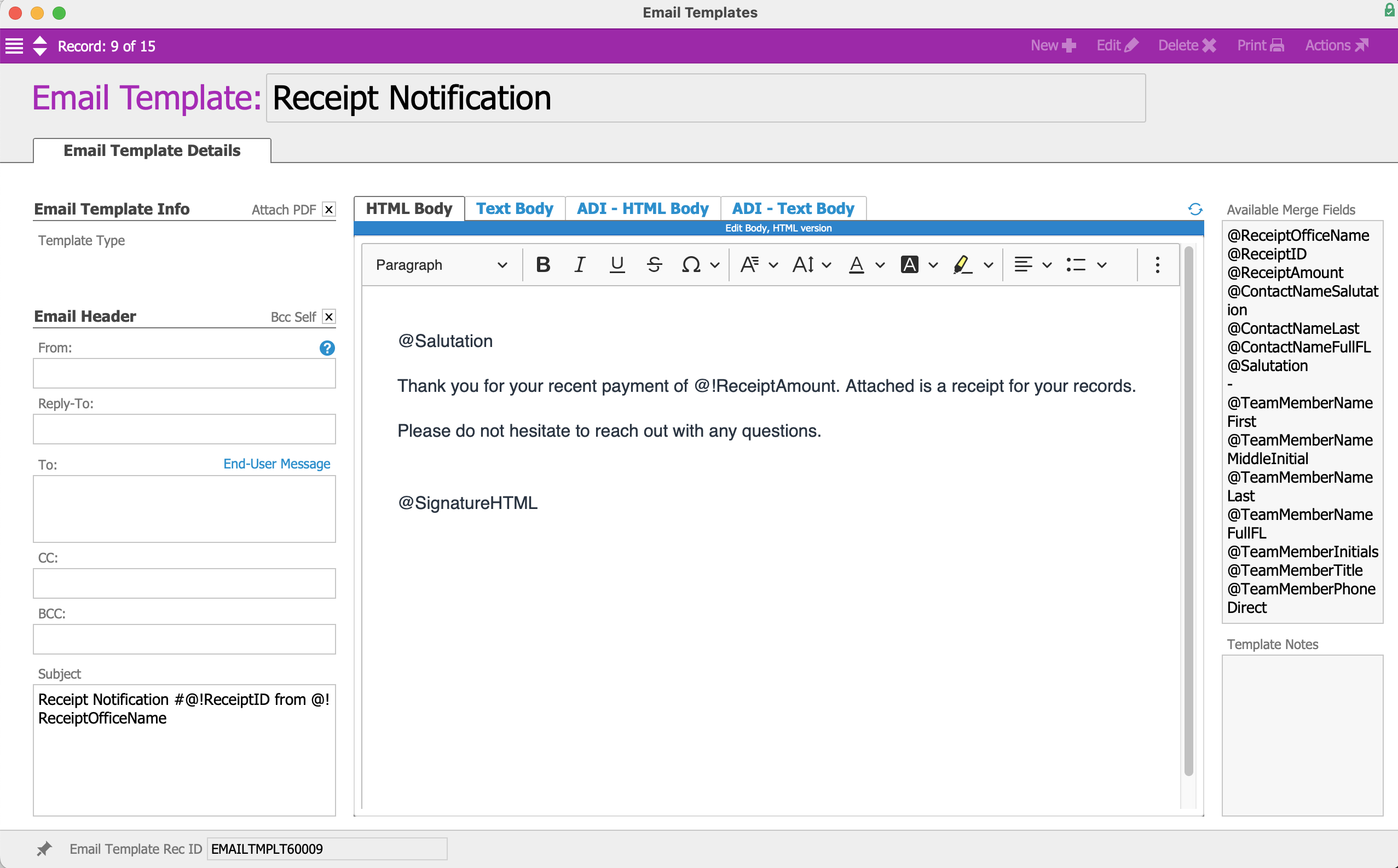Screen dimensions: 1398x868
Task: Open the From field help icon
Action: [327, 348]
